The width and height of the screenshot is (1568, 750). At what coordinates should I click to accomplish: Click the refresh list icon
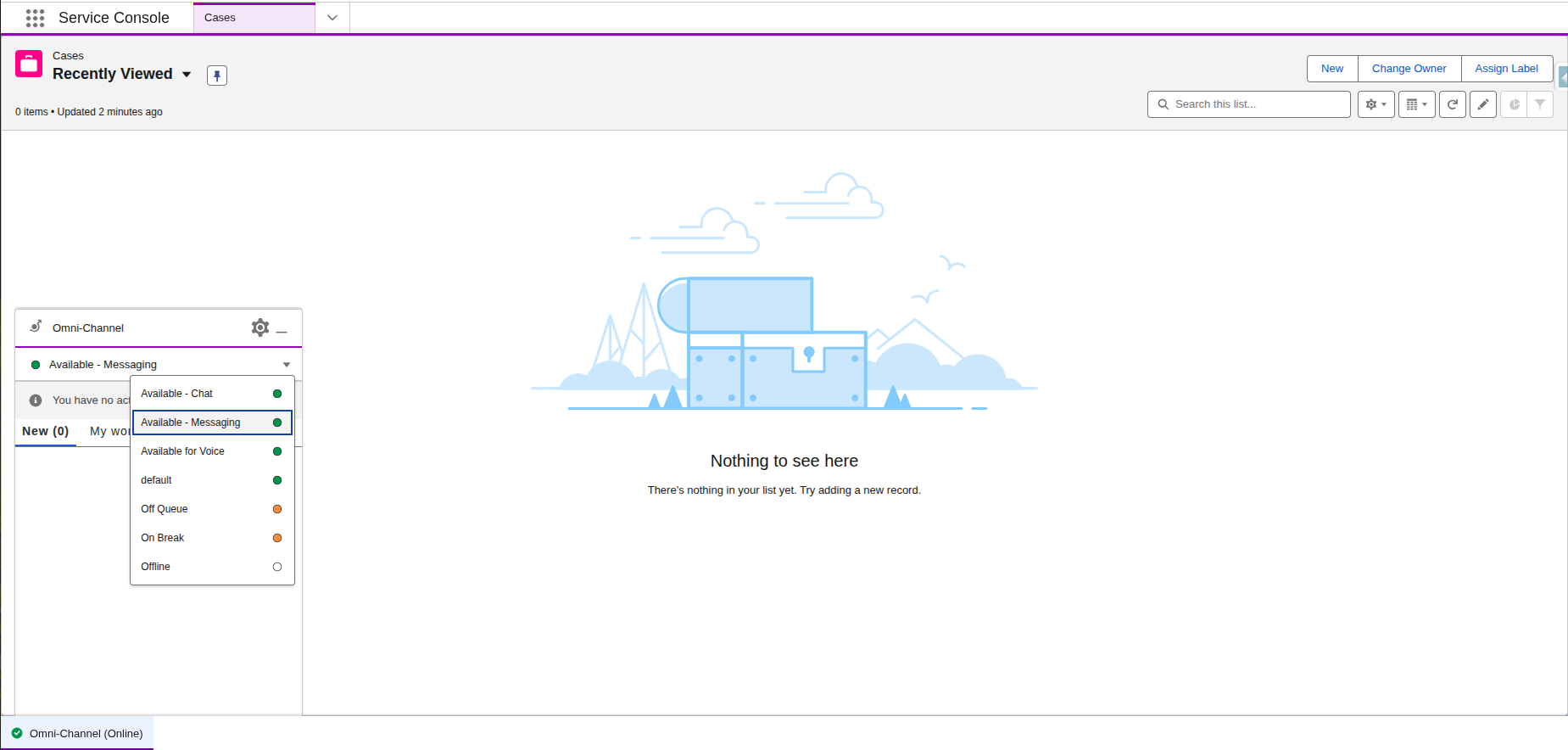[x=1452, y=104]
